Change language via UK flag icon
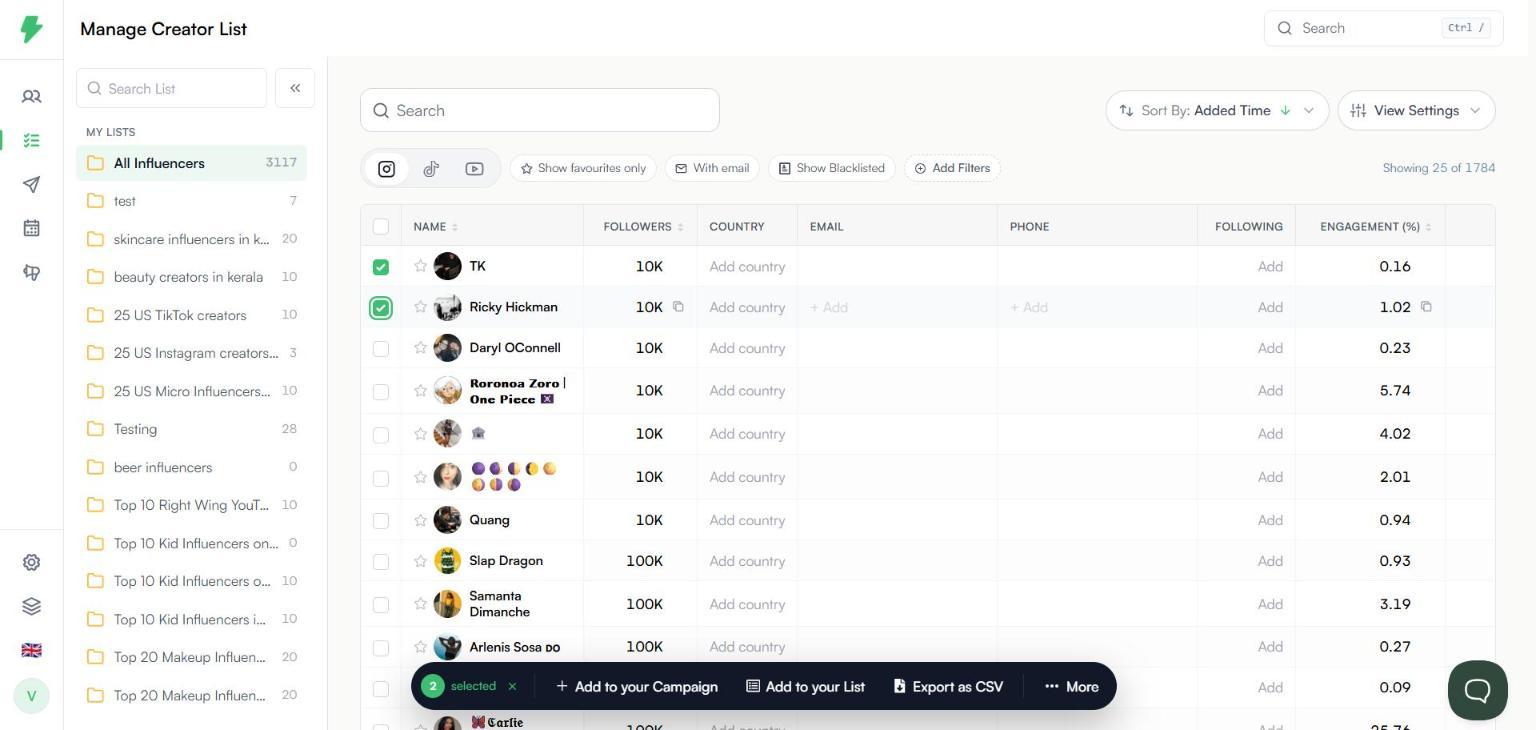This screenshot has width=1536, height=730. point(31,650)
